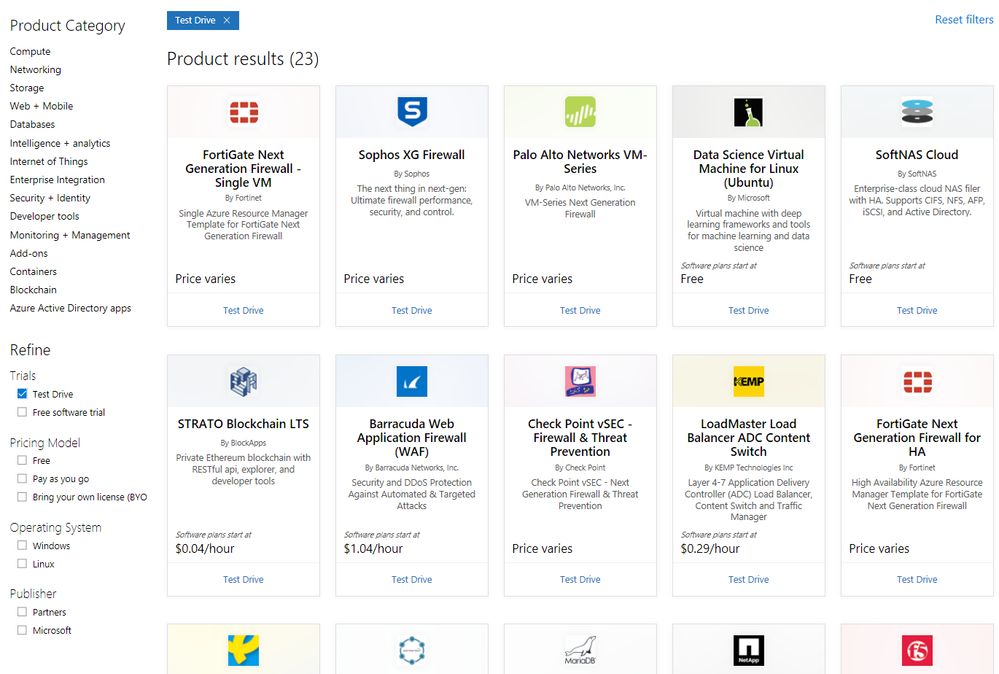Click the NetApp black logo

pos(749,650)
